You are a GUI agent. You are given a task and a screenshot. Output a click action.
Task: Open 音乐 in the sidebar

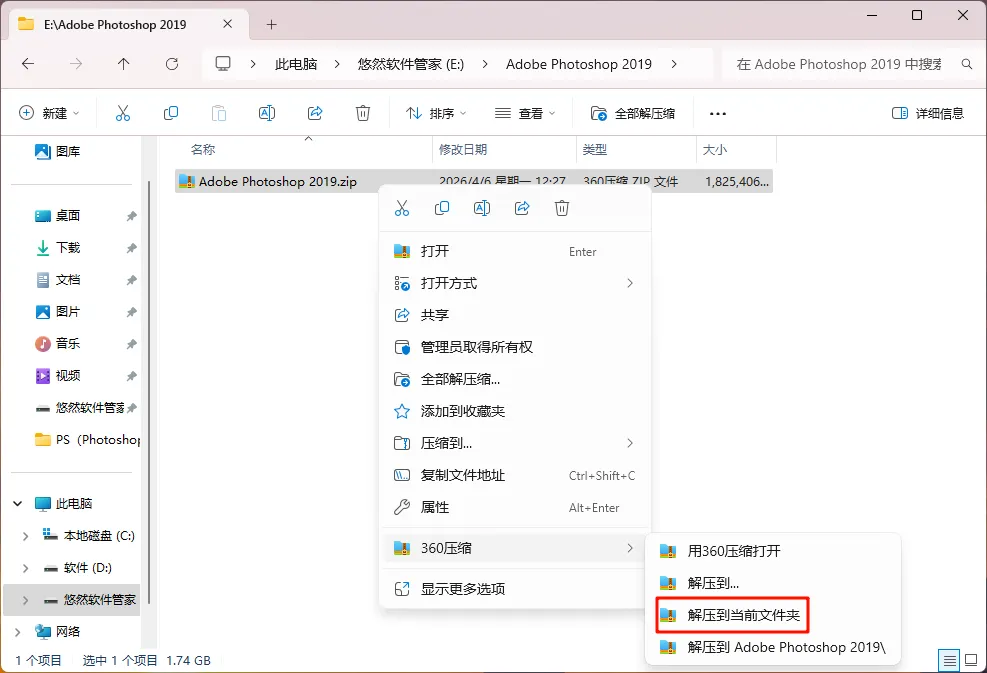pos(58,344)
